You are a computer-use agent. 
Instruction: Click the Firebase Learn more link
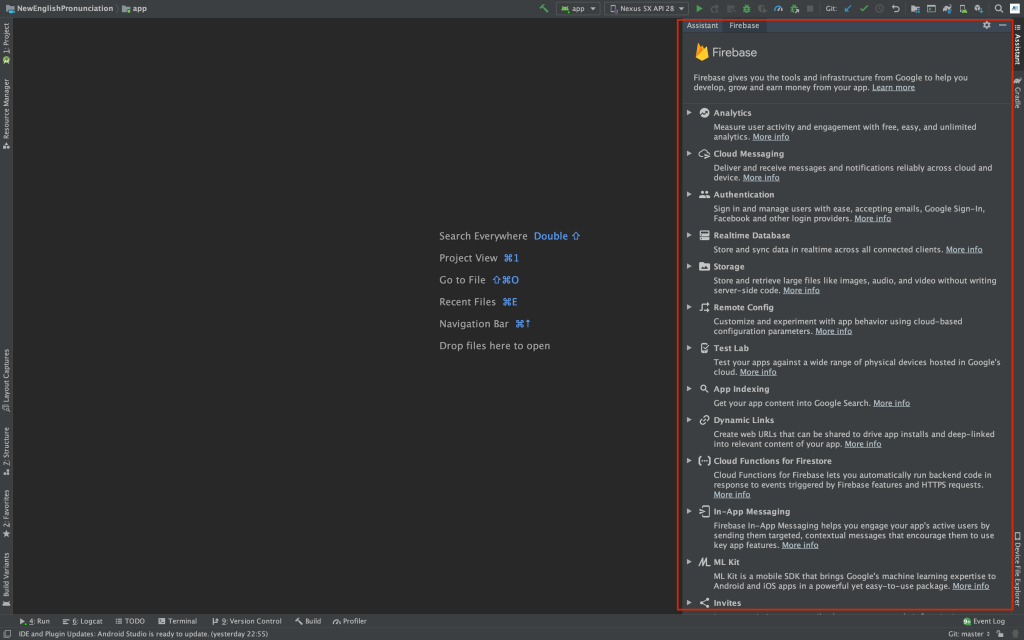893,88
